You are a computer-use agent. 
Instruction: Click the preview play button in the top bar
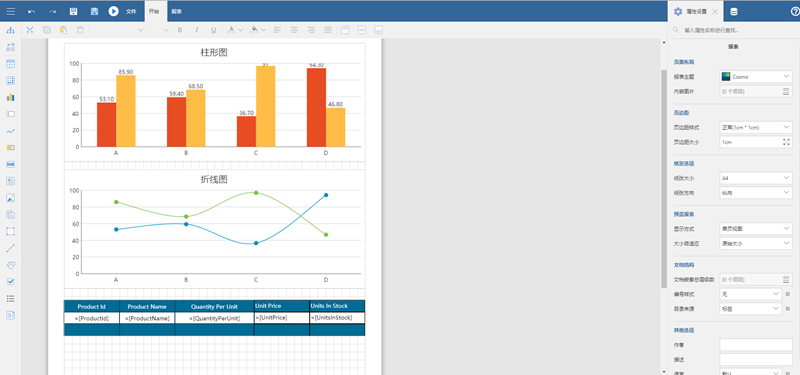(x=113, y=11)
